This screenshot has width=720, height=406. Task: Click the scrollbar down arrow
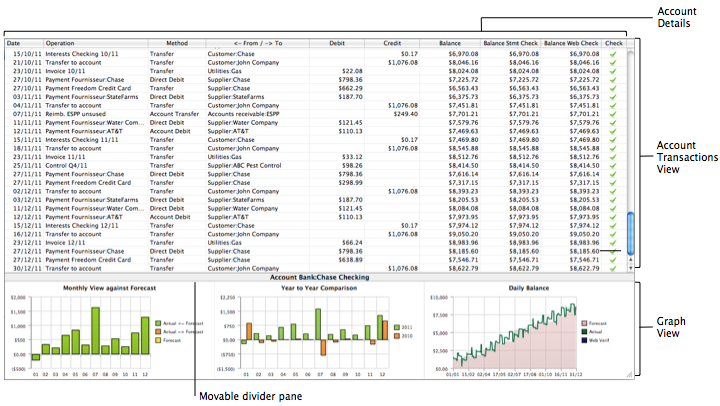(x=630, y=267)
